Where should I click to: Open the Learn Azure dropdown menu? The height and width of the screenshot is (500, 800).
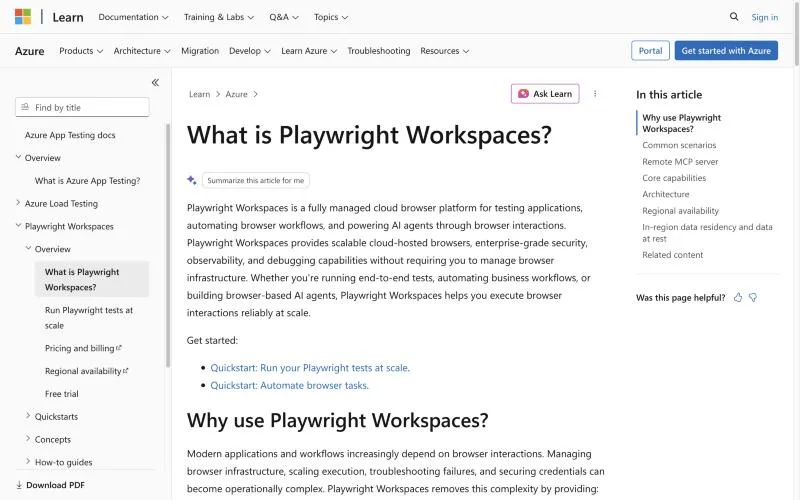coord(309,51)
